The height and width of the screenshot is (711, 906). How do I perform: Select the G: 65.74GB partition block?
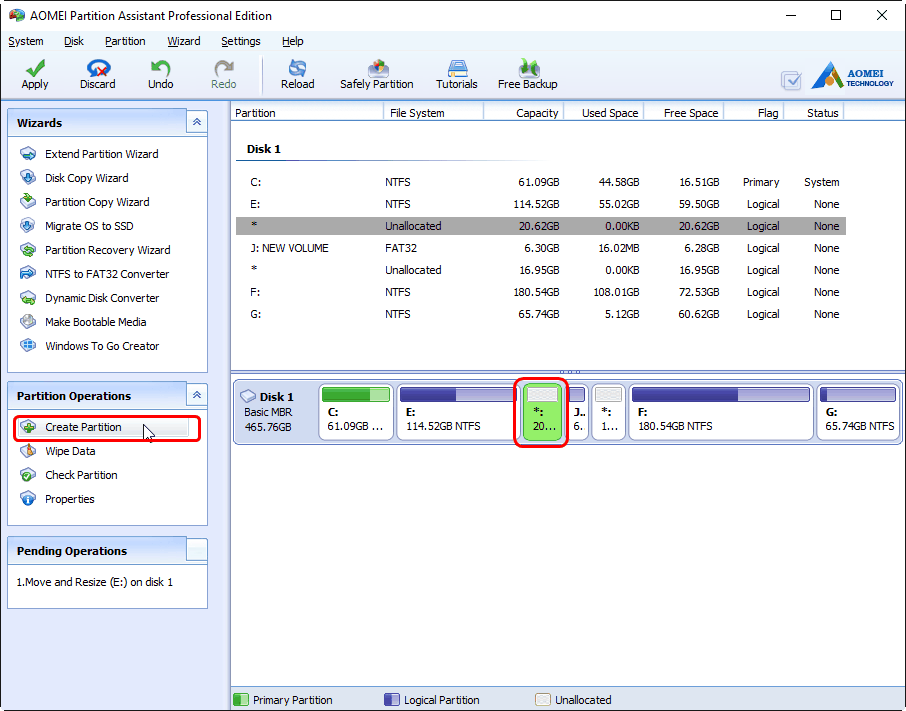[858, 412]
